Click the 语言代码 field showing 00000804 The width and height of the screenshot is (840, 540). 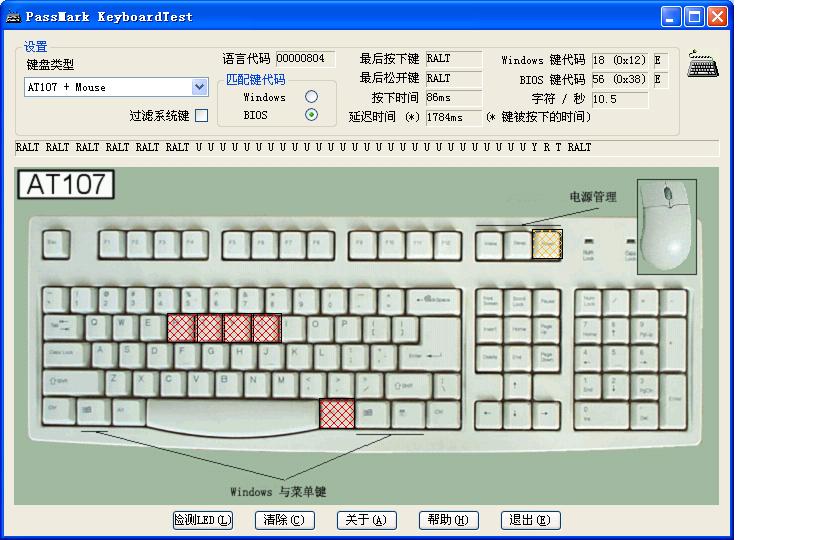pos(305,58)
